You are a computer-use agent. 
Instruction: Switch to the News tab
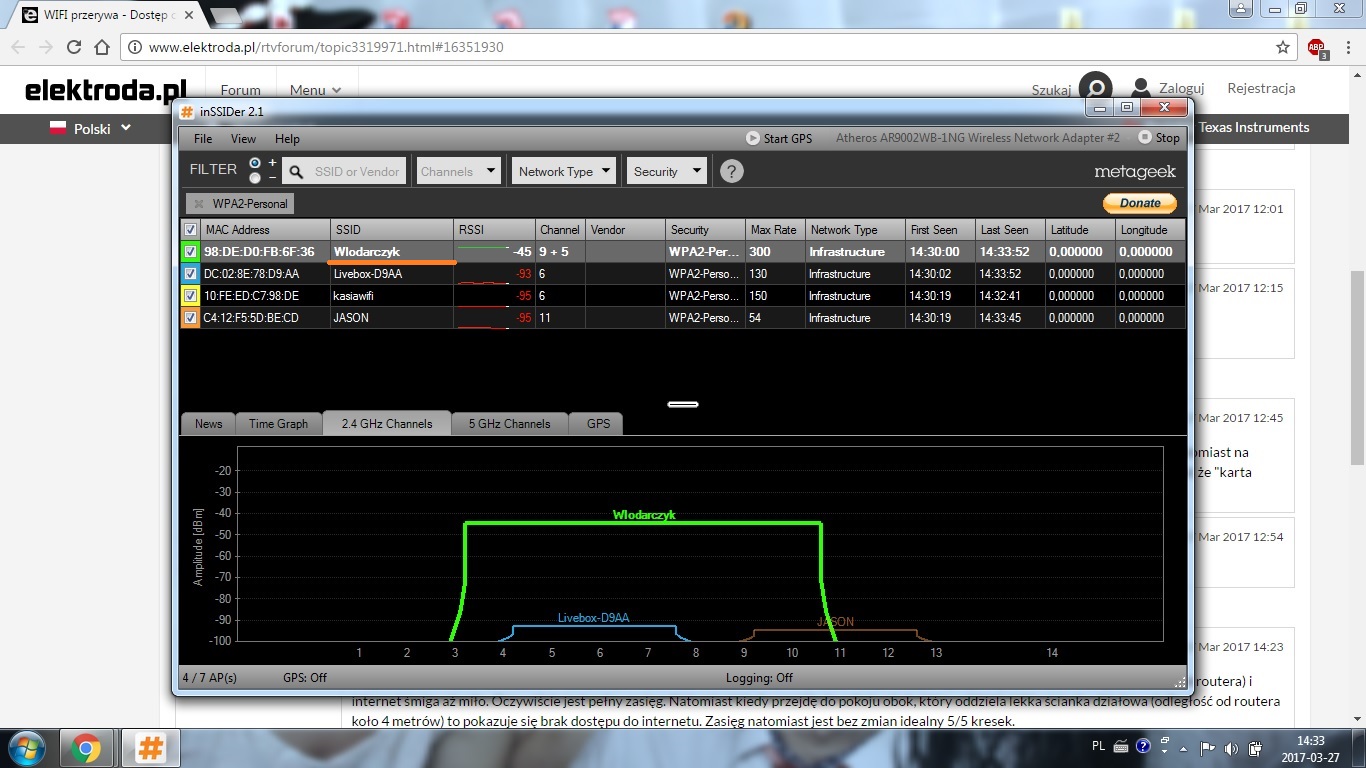pyautogui.click(x=208, y=424)
